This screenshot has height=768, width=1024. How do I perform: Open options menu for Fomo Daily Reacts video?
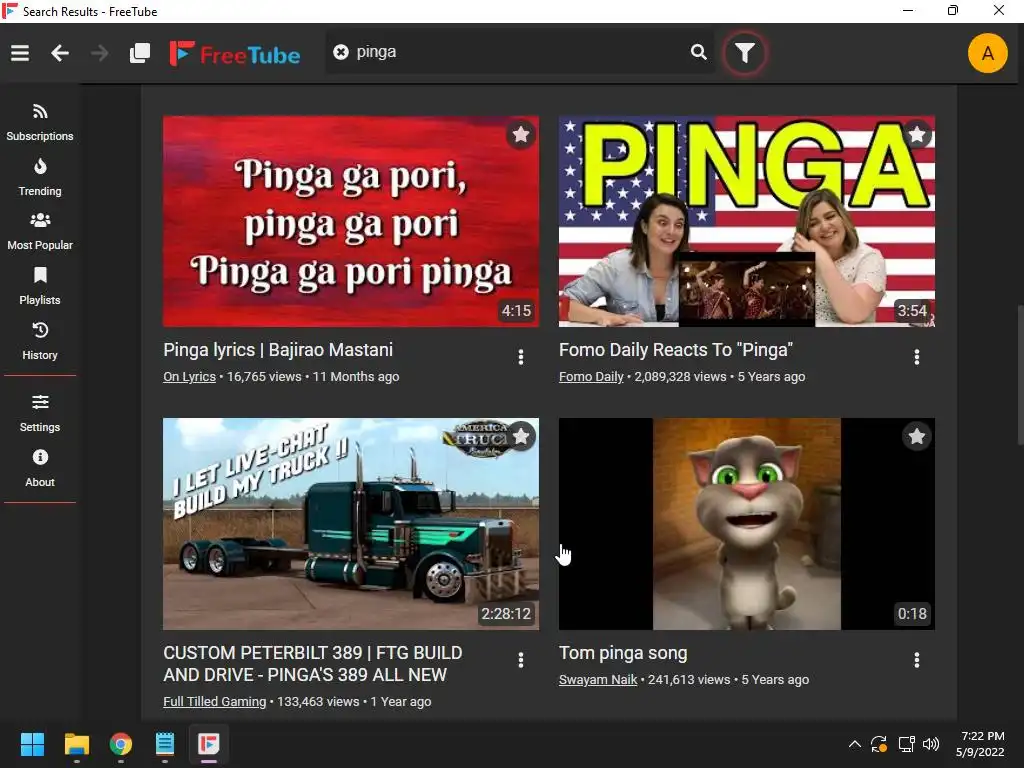tap(917, 357)
